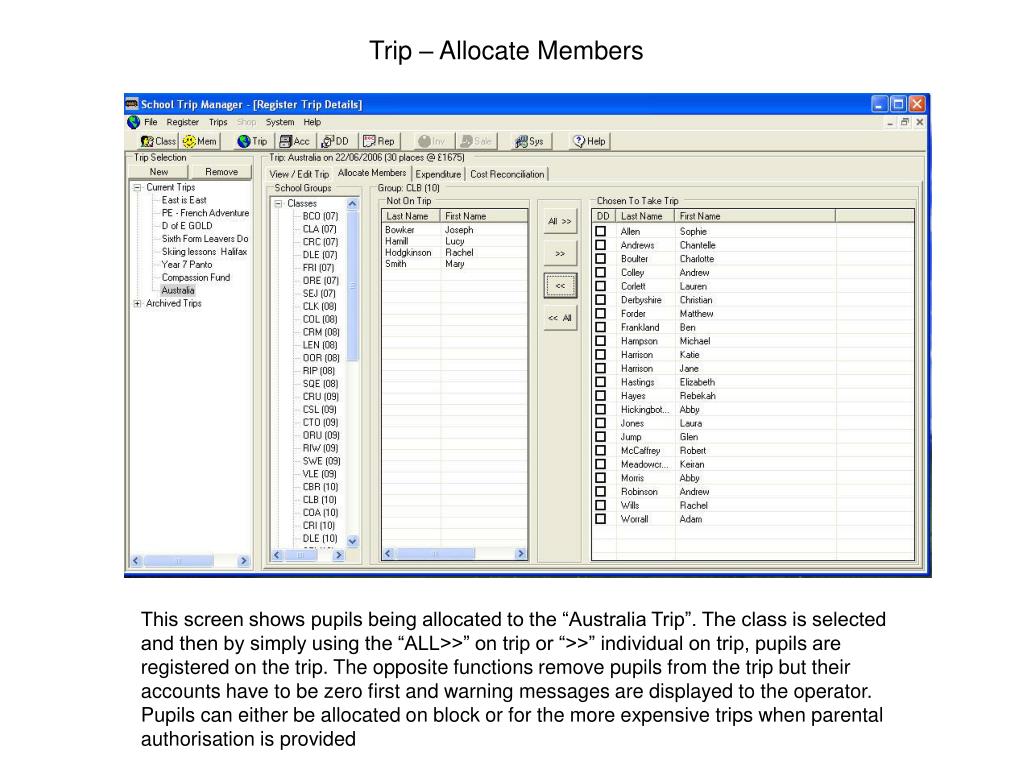Click up arrow of School Groups scrollbar
This screenshot has width=1024, height=768.
(x=353, y=204)
